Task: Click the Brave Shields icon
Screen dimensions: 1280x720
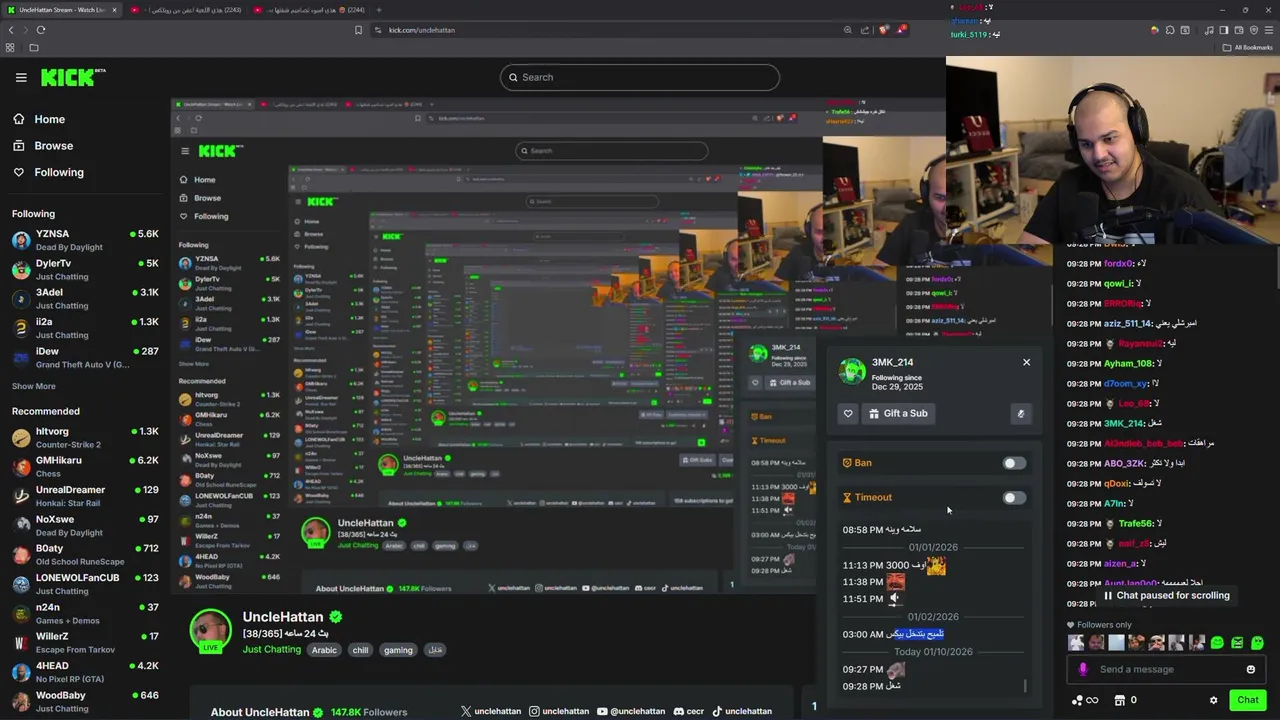Action: pyautogui.click(x=883, y=30)
